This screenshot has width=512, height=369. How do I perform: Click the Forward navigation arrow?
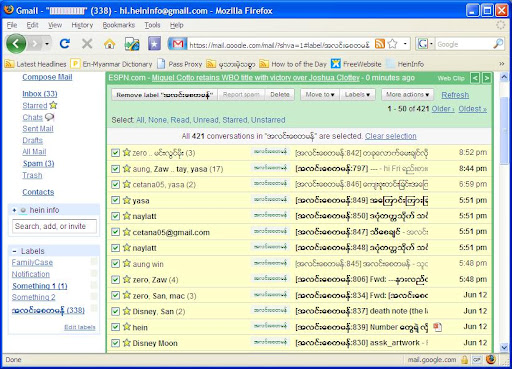click(35, 44)
